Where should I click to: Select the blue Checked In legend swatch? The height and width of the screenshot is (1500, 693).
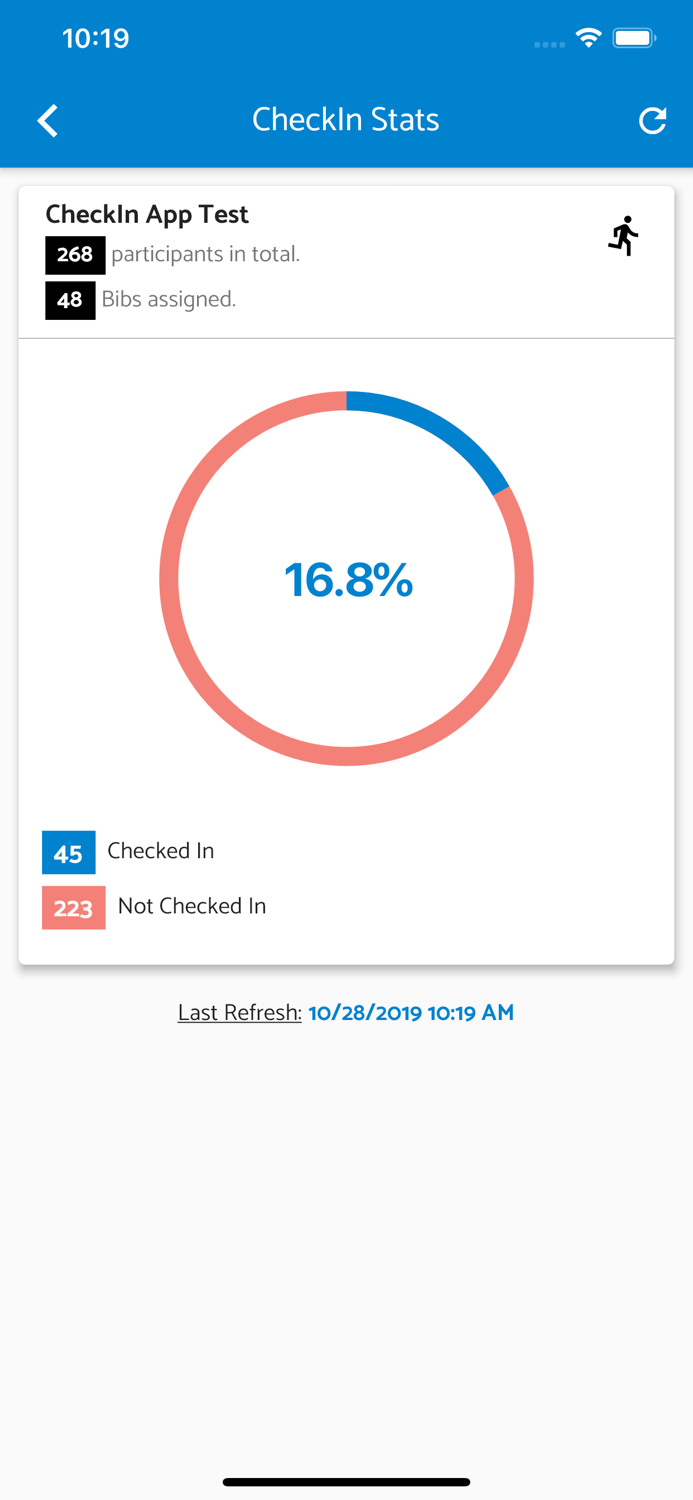point(68,852)
